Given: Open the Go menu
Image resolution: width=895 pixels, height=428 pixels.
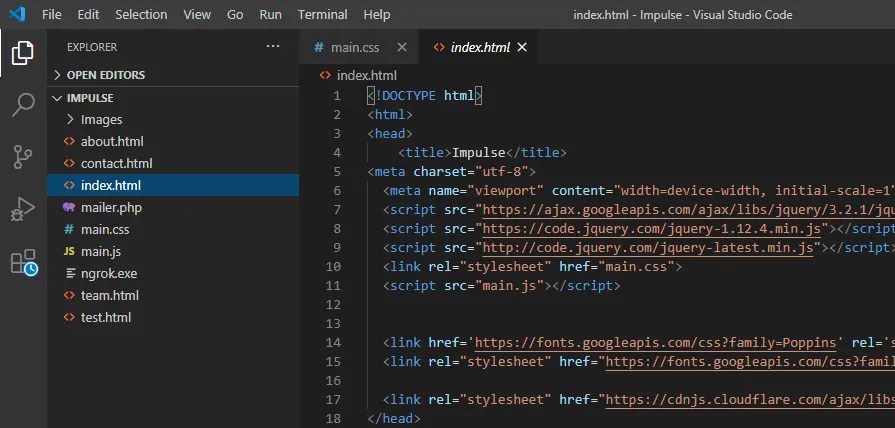Looking at the screenshot, I should [235, 15].
